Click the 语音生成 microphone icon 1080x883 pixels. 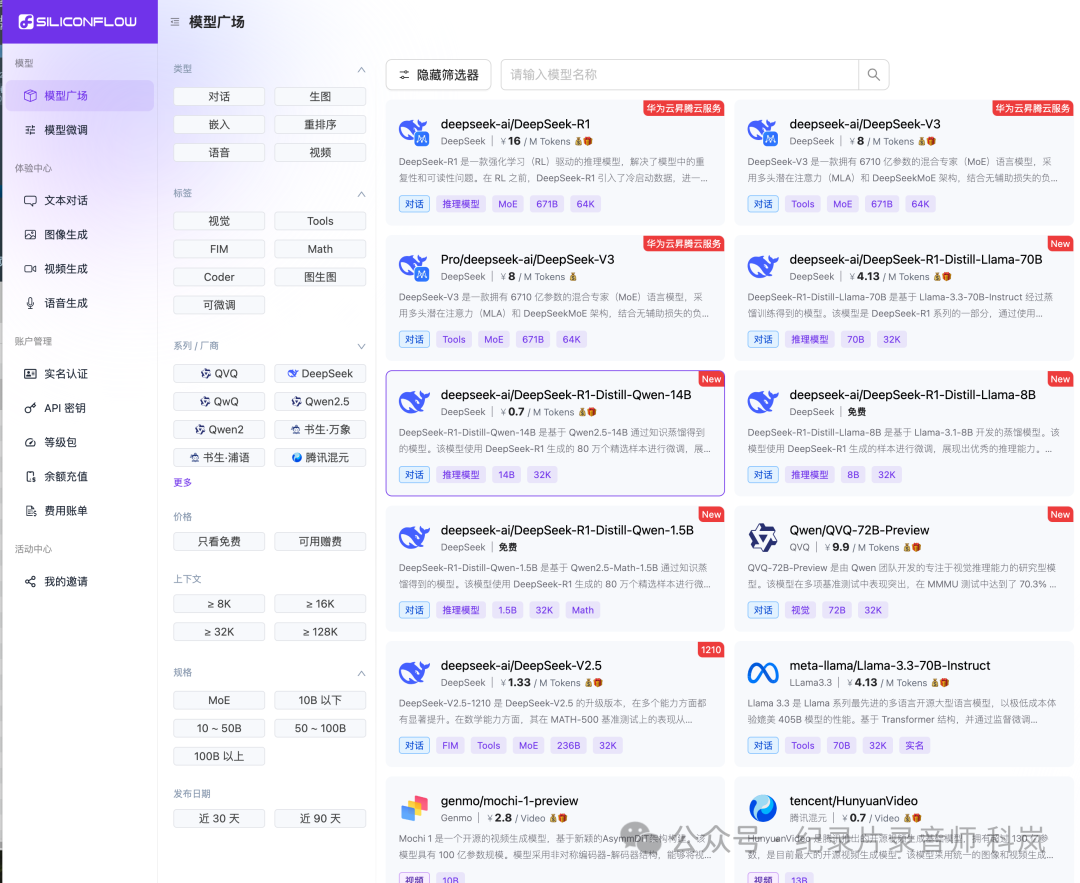30,303
